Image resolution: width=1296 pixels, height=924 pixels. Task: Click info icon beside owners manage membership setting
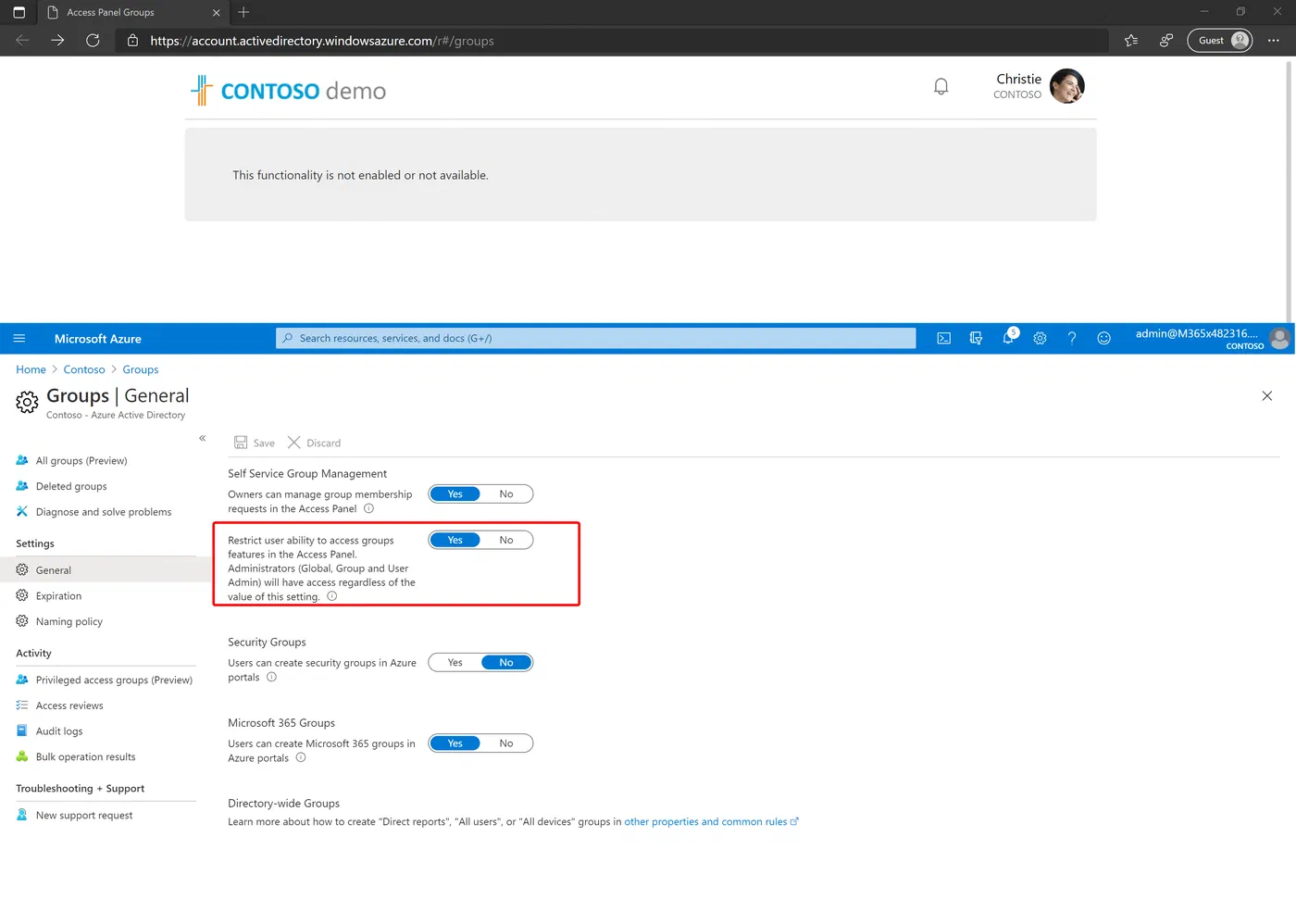point(368,508)
